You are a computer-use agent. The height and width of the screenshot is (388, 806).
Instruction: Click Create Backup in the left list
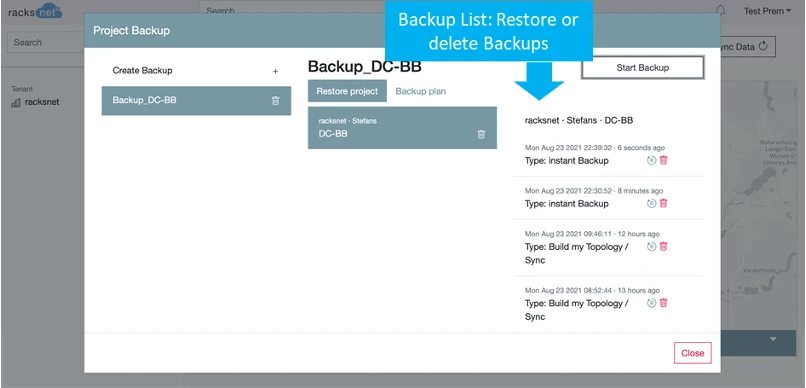196,71
